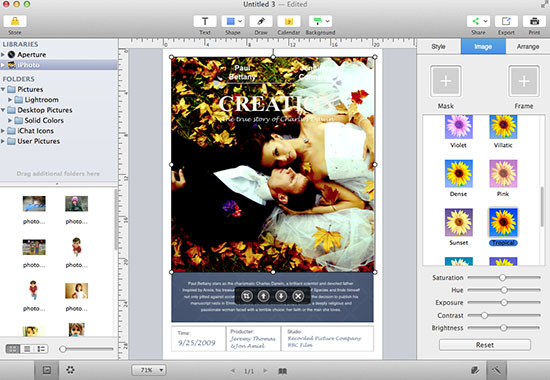Open the Store from the toolbar

[15, 21]
